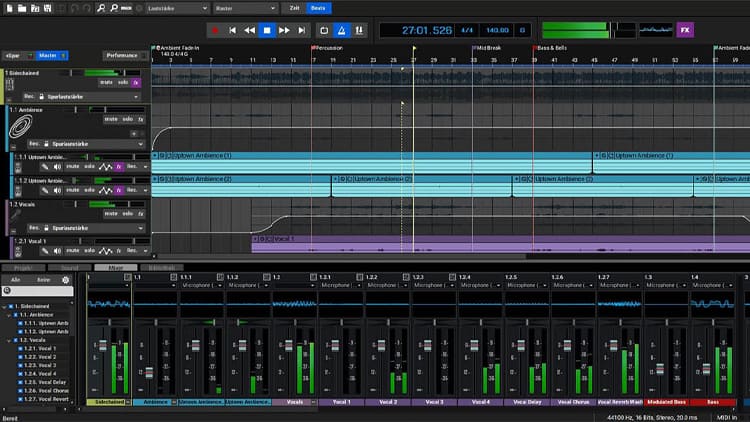750x422 pixels.
Task: Click the zoom in magnifier icon
Action: pos(101,8)
